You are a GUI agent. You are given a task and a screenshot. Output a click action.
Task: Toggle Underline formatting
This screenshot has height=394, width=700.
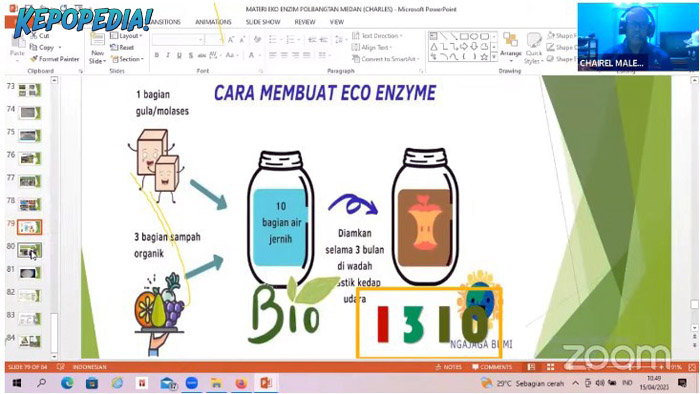tap(179, 55)
